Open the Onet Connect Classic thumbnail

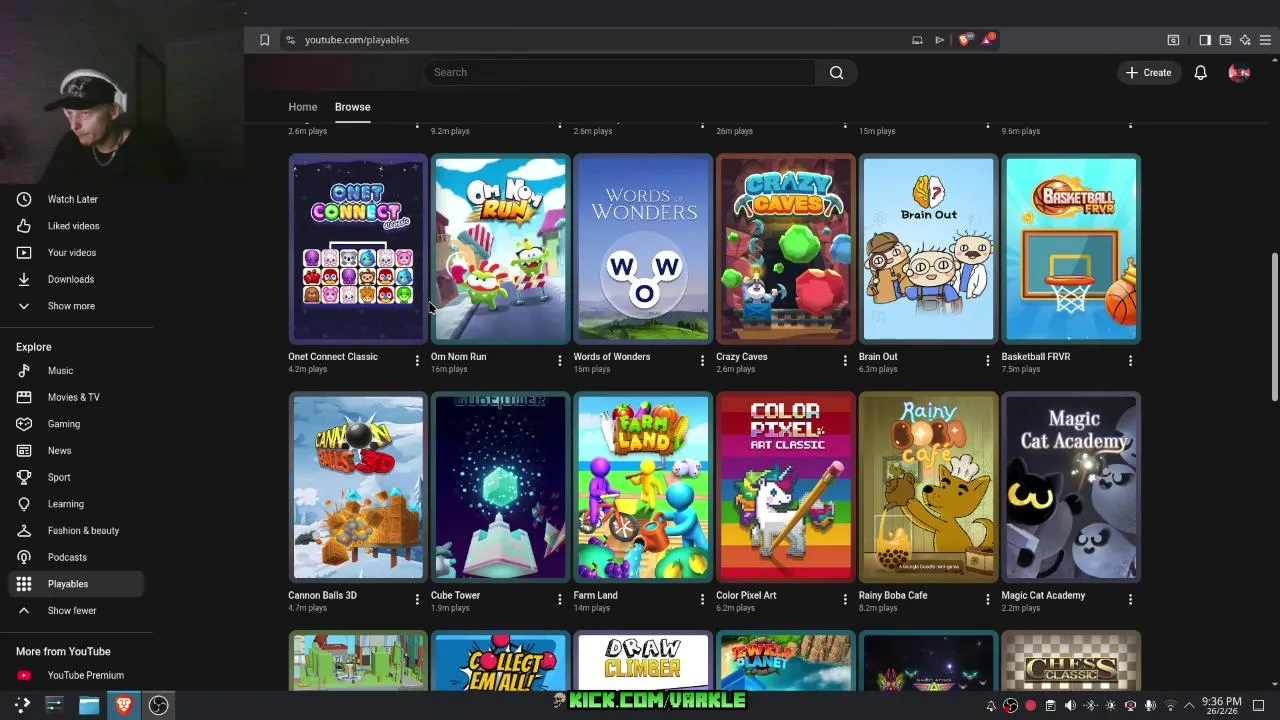tap(358, 249)
